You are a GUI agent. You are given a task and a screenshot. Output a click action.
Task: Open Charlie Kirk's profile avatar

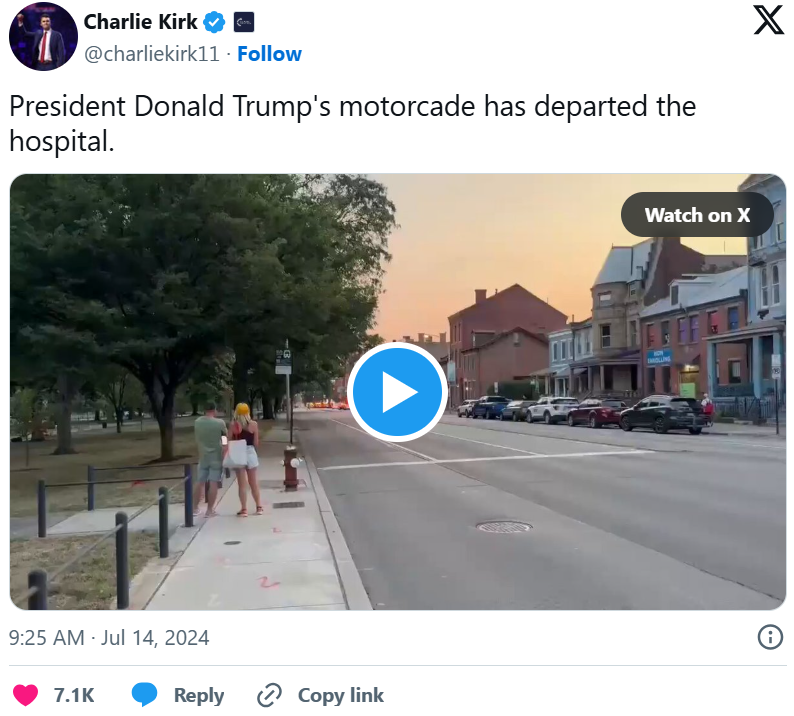44,36
